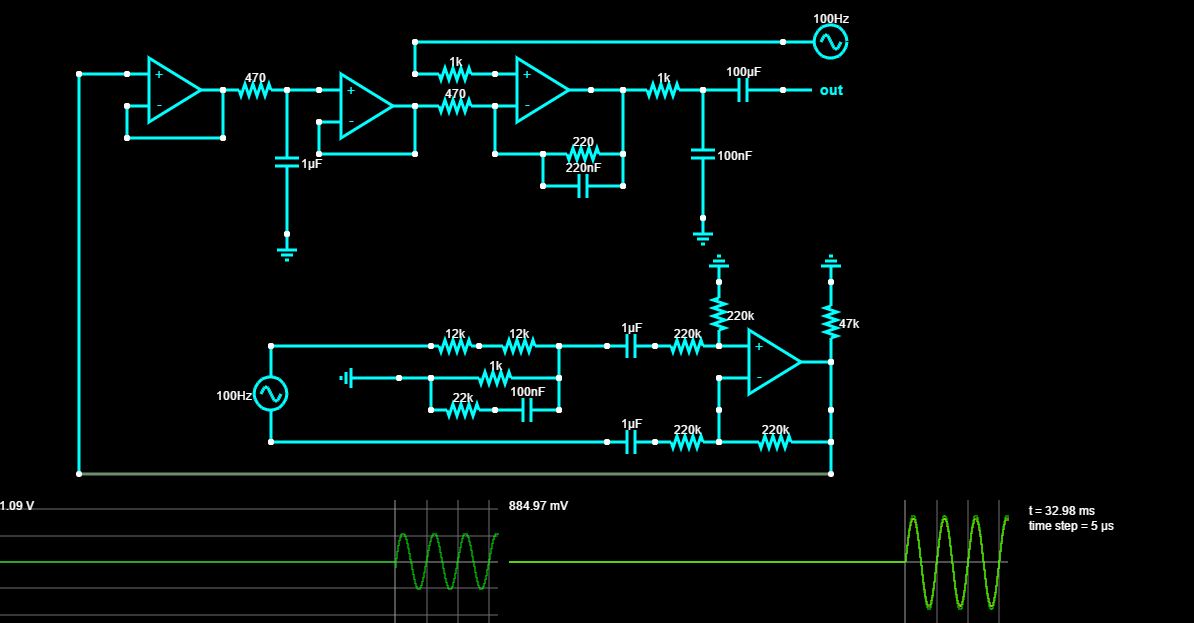This screenshot has height=623, width=1194.
Task: Click the 884.97 mV scope reading
Action: pos(538,506)
